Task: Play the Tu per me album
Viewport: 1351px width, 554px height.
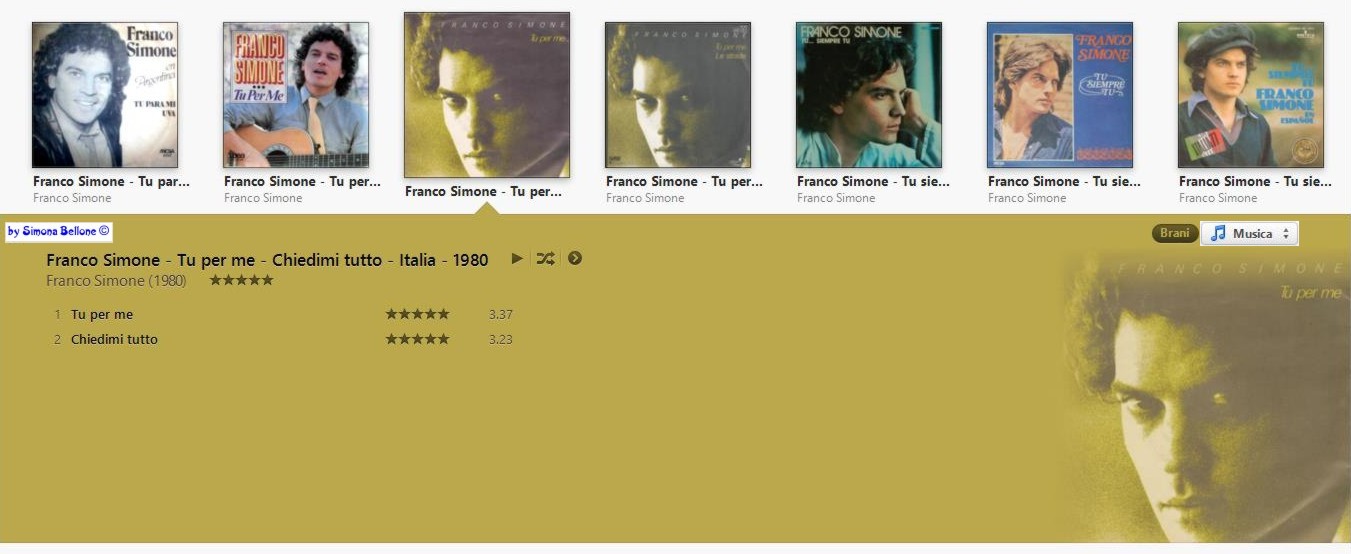Action: 517,258
